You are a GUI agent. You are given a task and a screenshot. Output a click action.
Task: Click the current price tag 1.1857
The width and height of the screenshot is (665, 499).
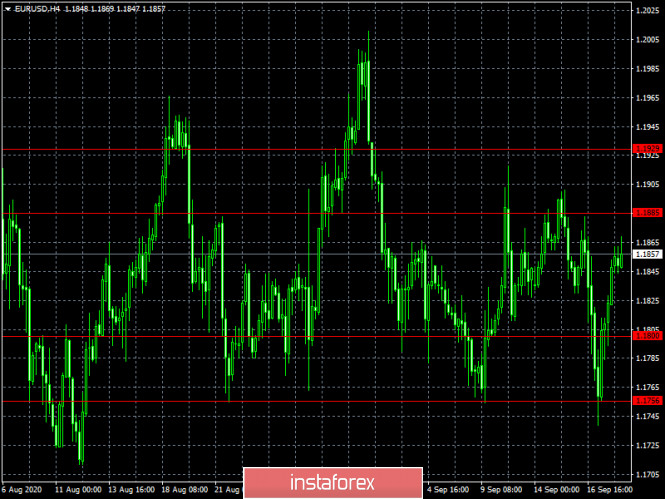click(x=647, y=254)
